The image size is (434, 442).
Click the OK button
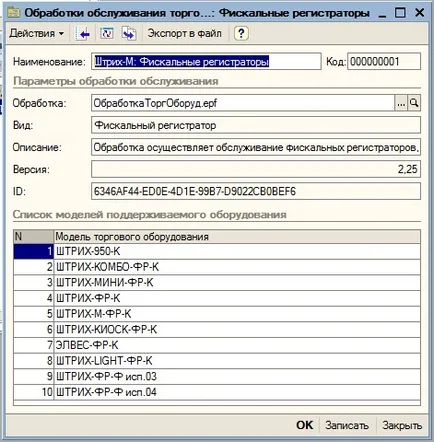pos(305,425)
